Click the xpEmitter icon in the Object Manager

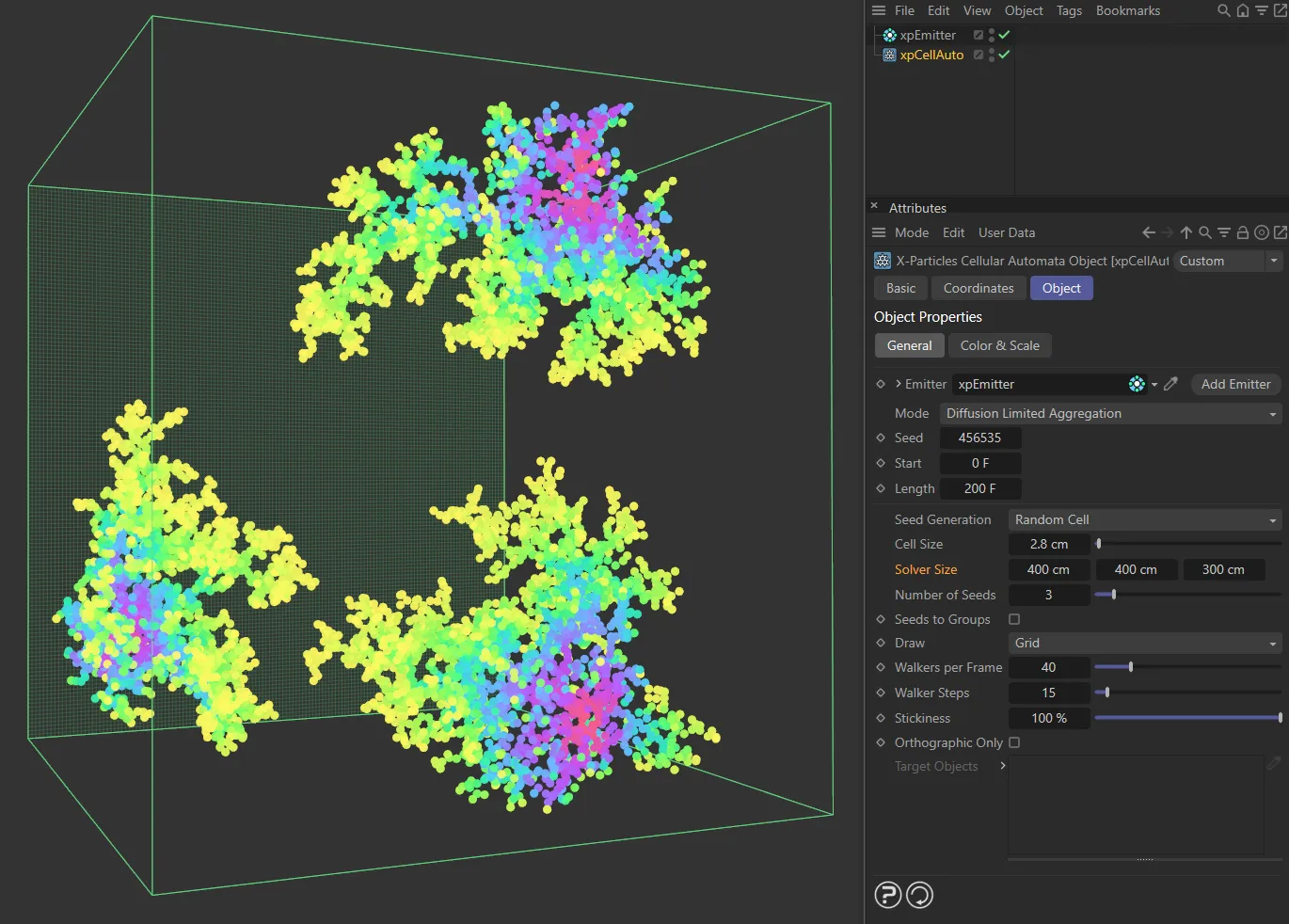click(888, 35)
